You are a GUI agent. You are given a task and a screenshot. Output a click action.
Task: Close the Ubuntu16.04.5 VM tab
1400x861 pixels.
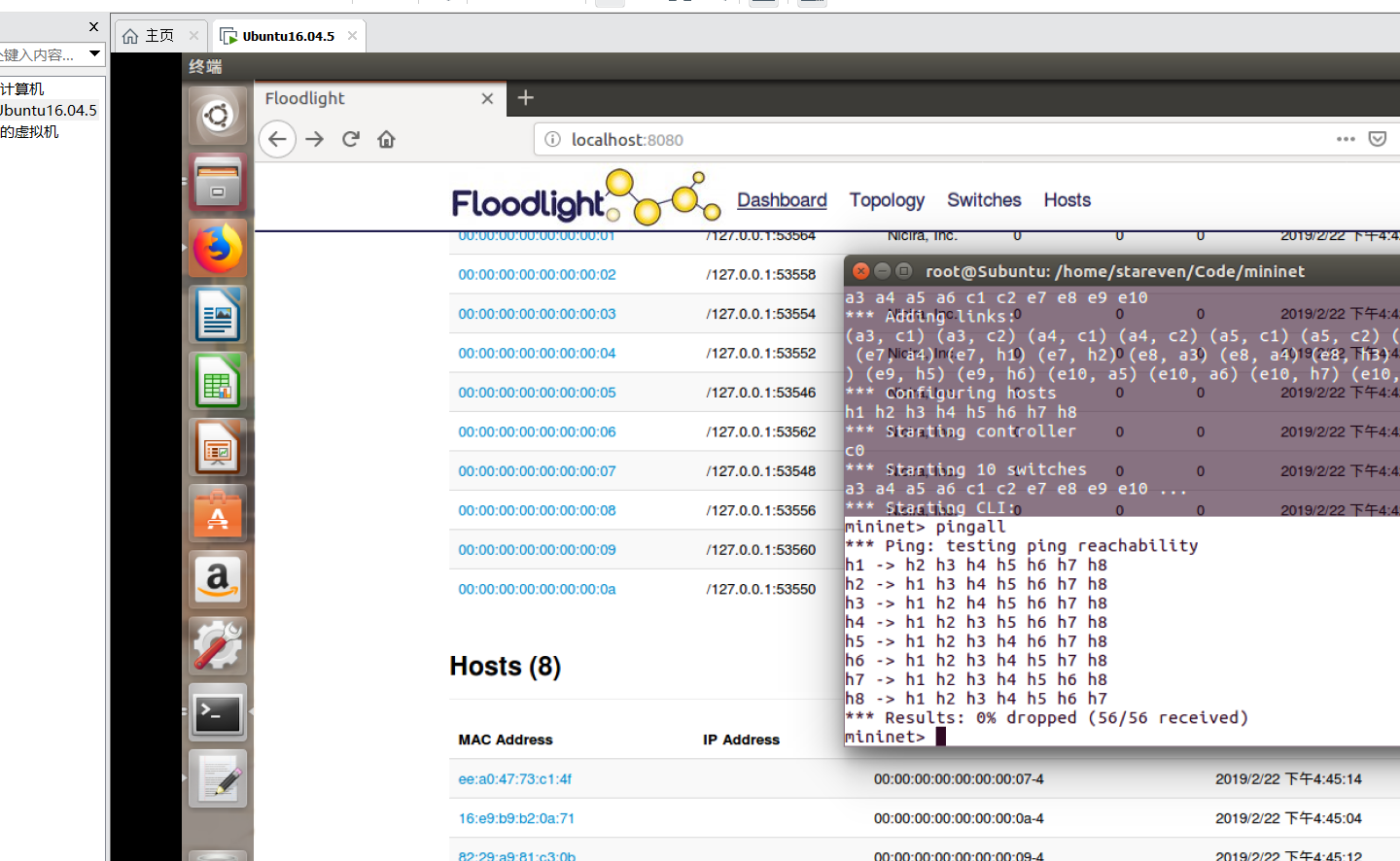coord(352,36)
